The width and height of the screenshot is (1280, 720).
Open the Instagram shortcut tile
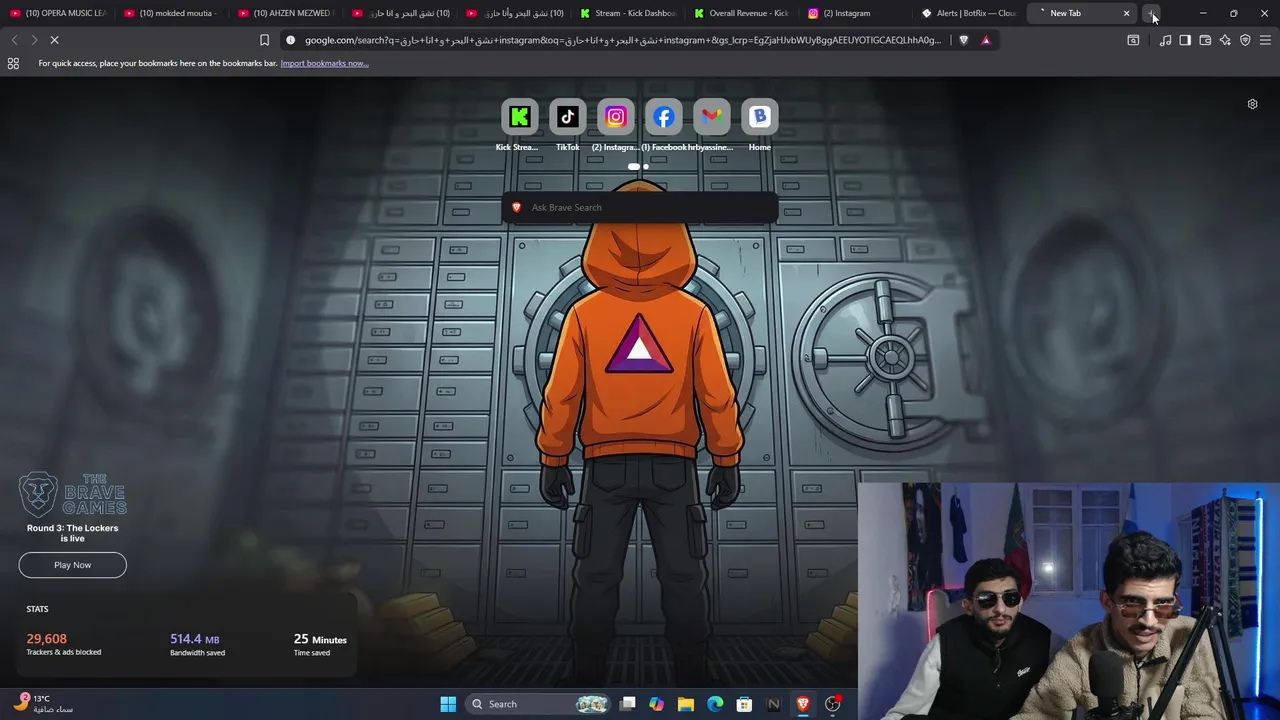coord(615,117)
